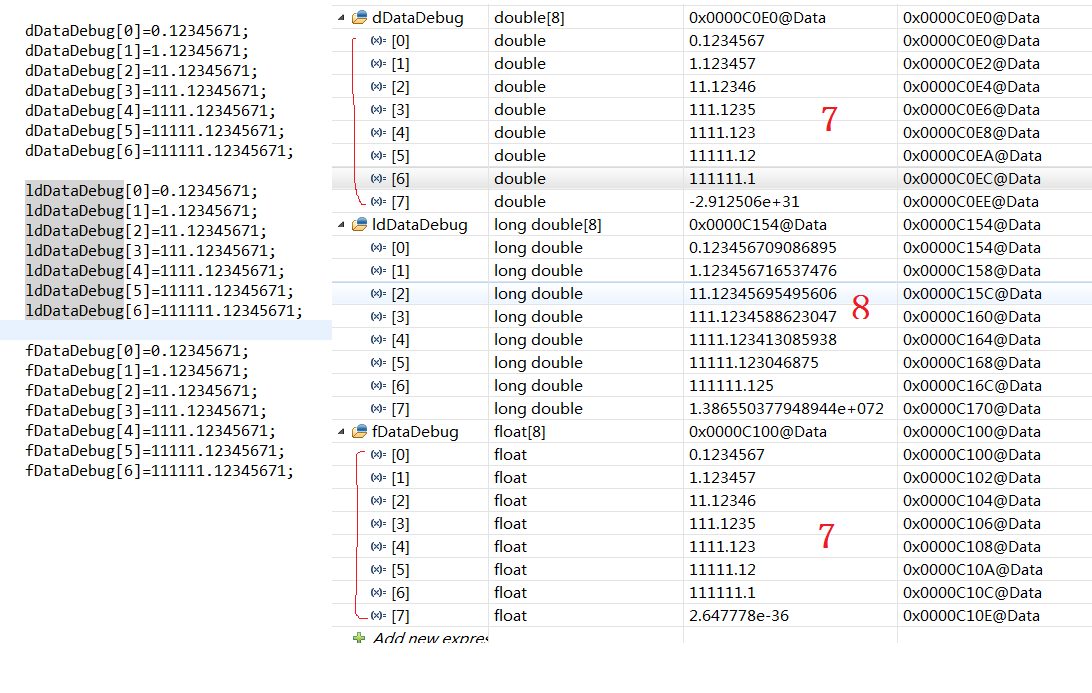Viewport: 1092px width, 693px height.
Task: Click code line dDataDebug[6]=111111.12345671;
Action: click(159, 150)
